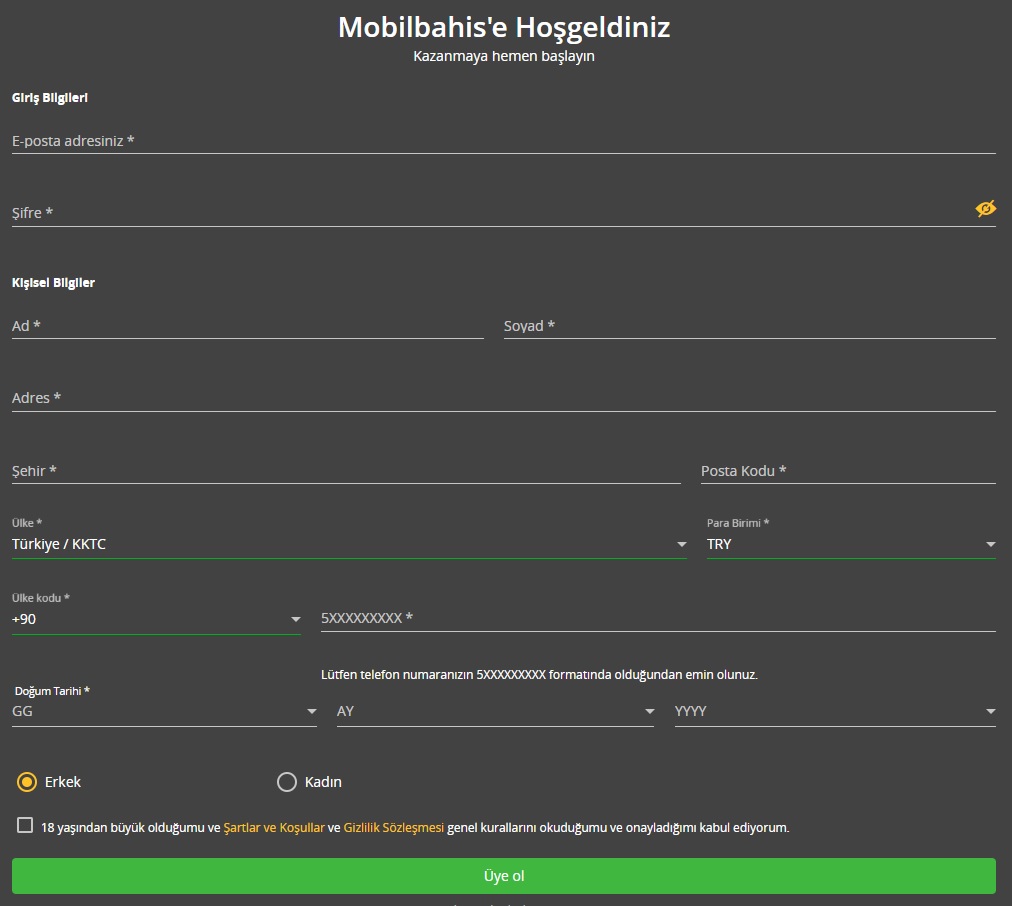This screenshot has height=906, width=1012.
Task: Open the AY birth month dropdown
Action: tap(496, 711)
